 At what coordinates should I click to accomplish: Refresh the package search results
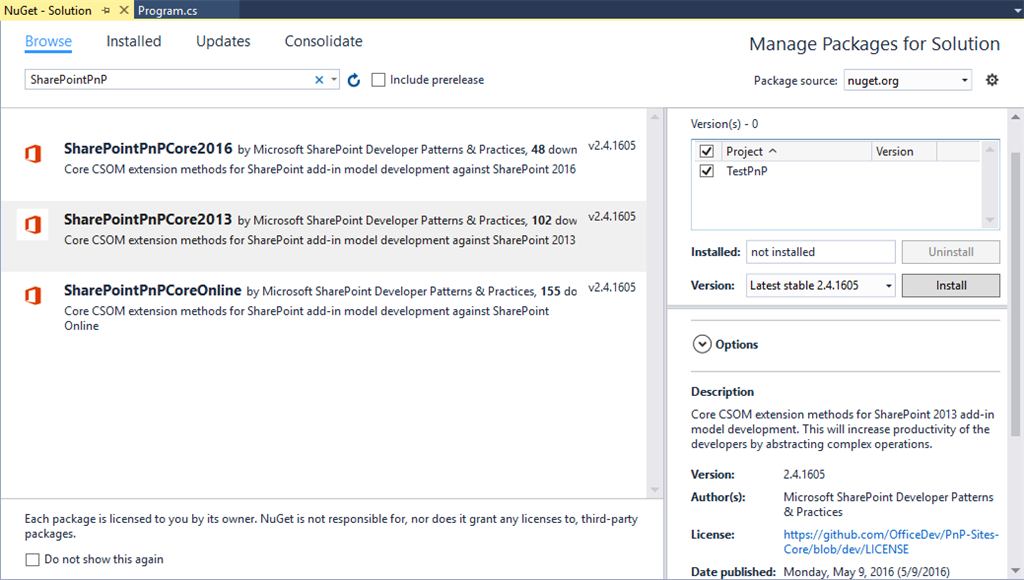coord(353,79)
